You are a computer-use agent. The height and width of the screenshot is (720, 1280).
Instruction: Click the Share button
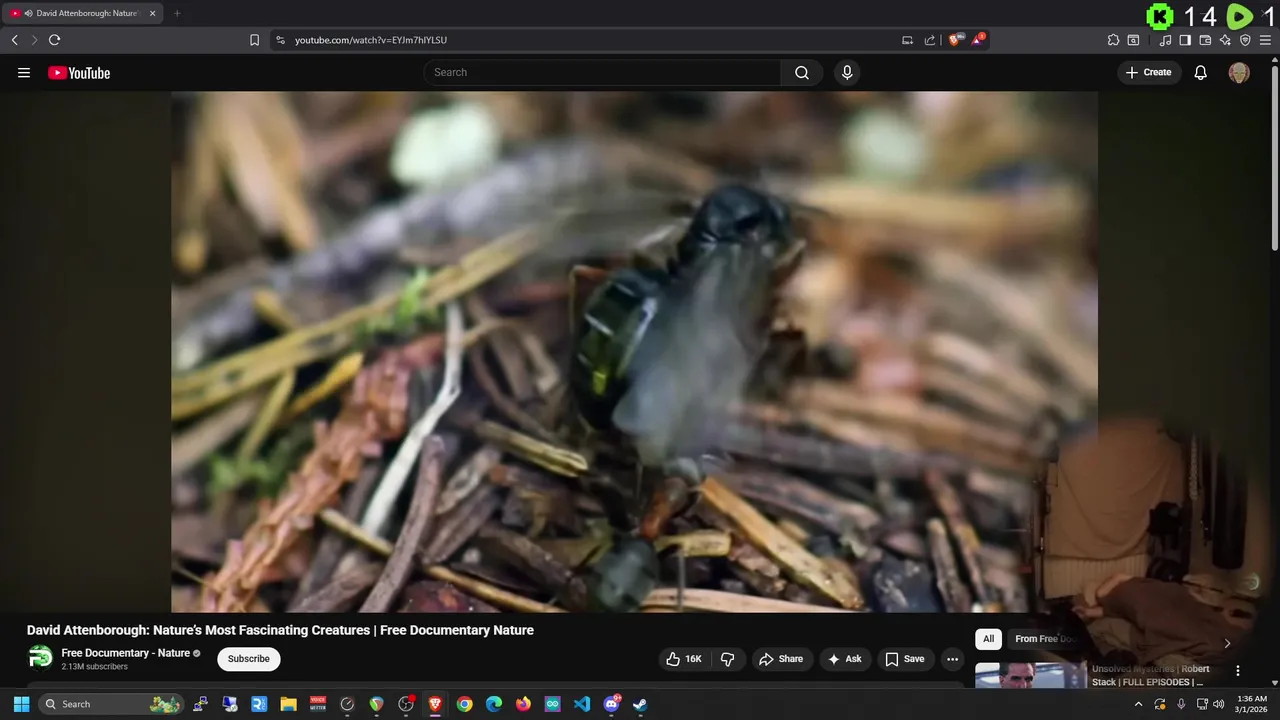781,659
